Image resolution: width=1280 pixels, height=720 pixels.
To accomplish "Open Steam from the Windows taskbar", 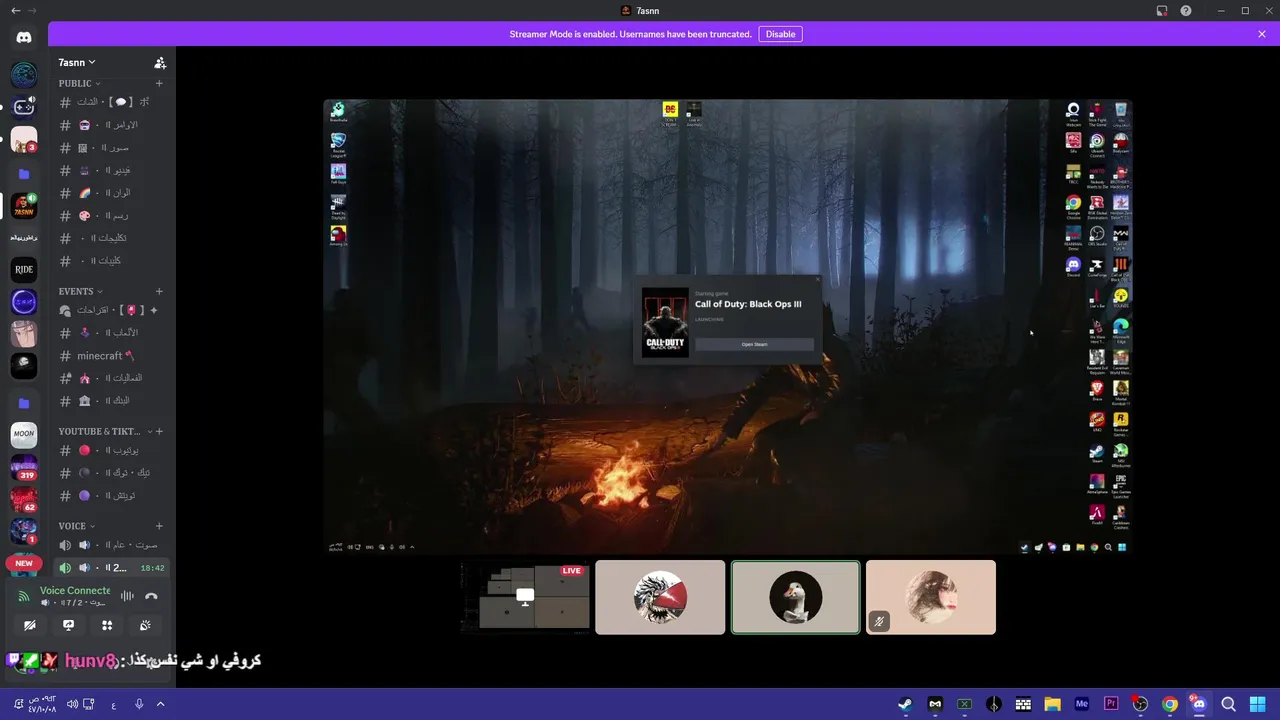I will click(905, 704).
